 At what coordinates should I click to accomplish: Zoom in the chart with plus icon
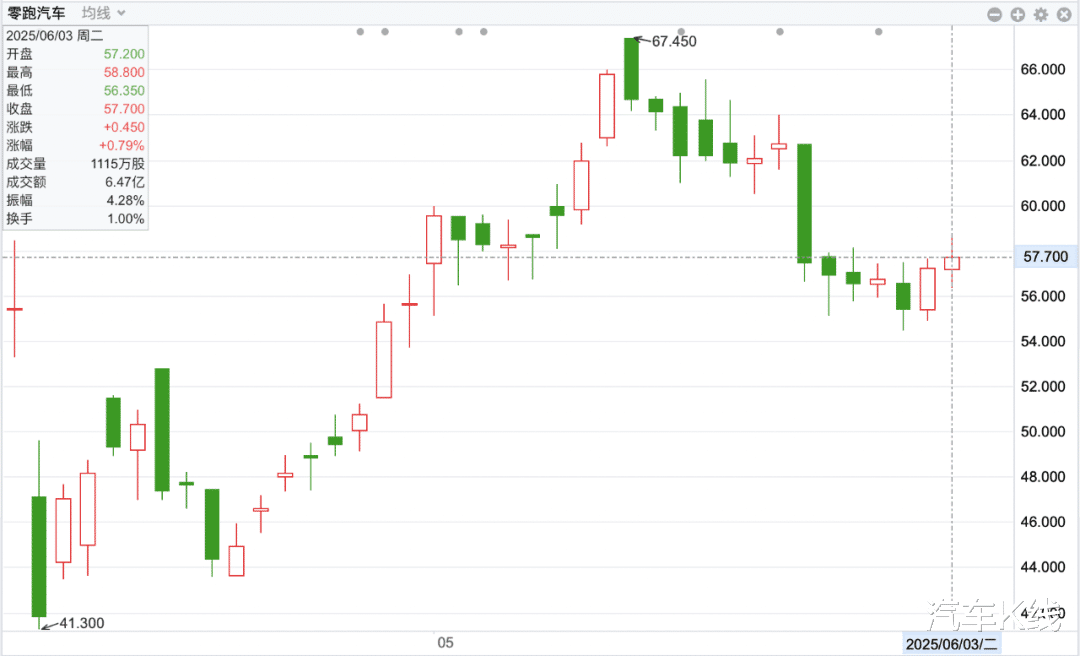[1018, 14]
